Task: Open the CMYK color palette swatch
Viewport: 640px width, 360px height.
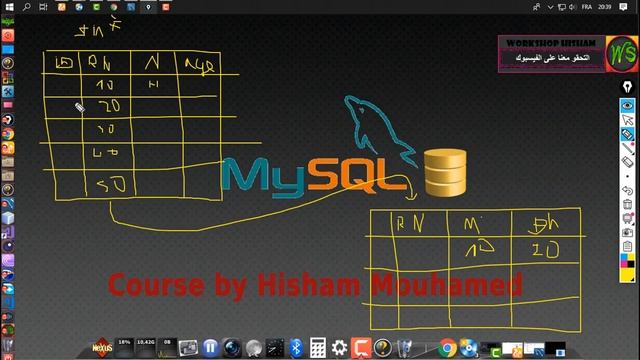Action: pos(627,261)
